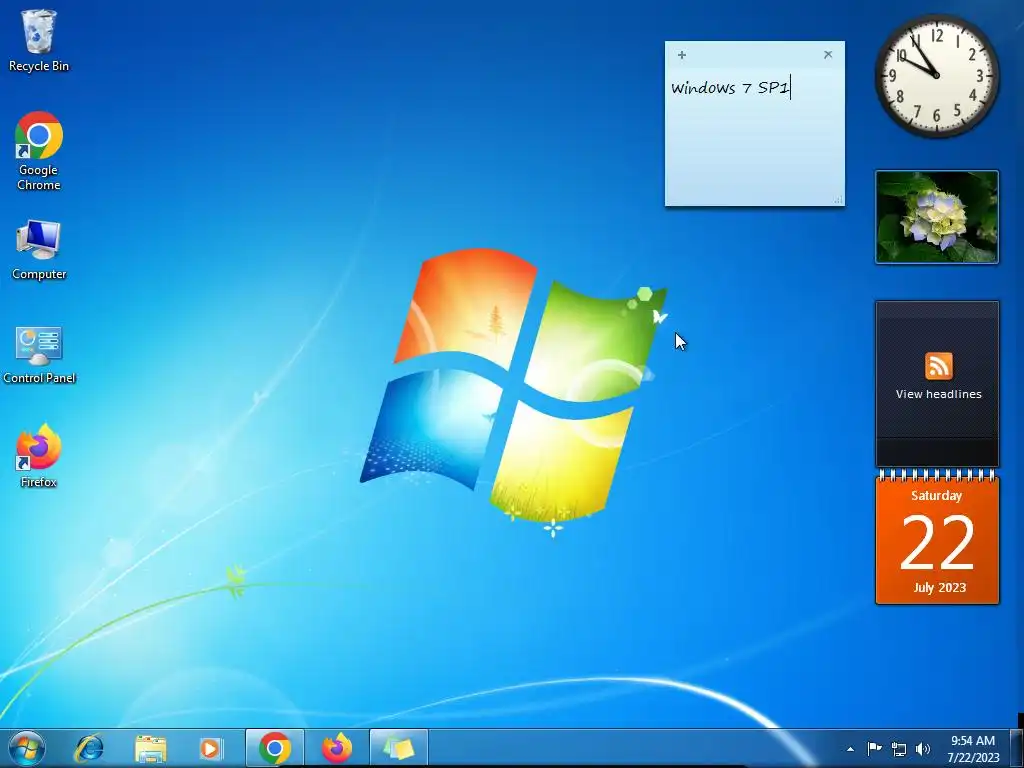Click the analog clock gadget
Screen dimensions: 1024x768
click(x=936, y=76)
